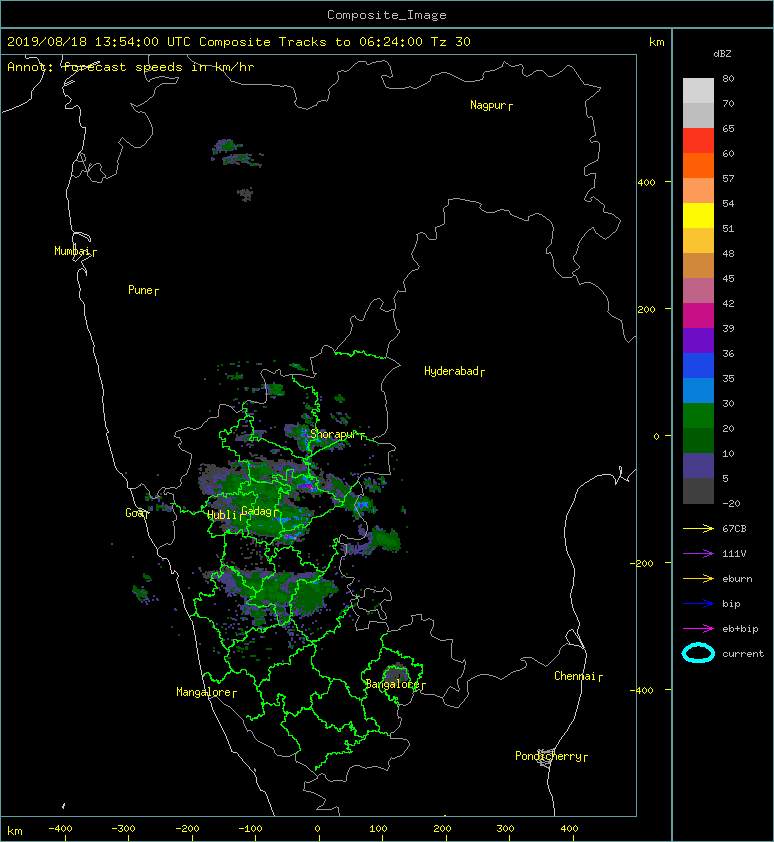774x842 pixels.
Task: Click -400 on the vertical axis
Action: tap(642, 691)
